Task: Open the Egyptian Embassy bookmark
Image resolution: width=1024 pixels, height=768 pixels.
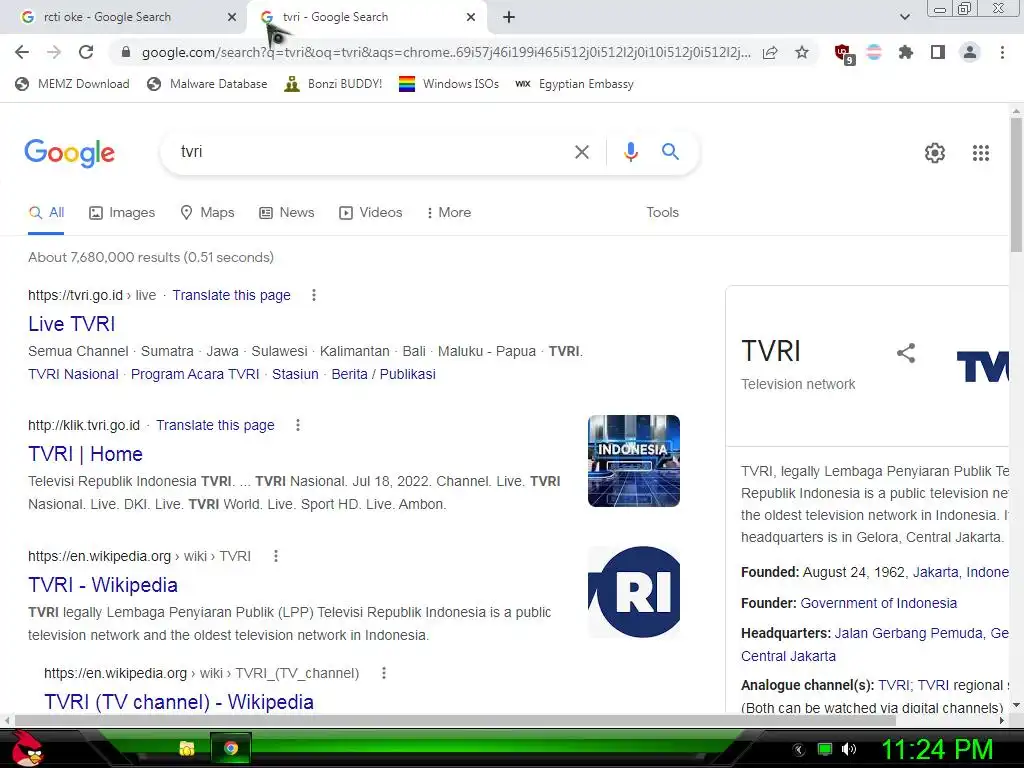Action: coord(574,84)
